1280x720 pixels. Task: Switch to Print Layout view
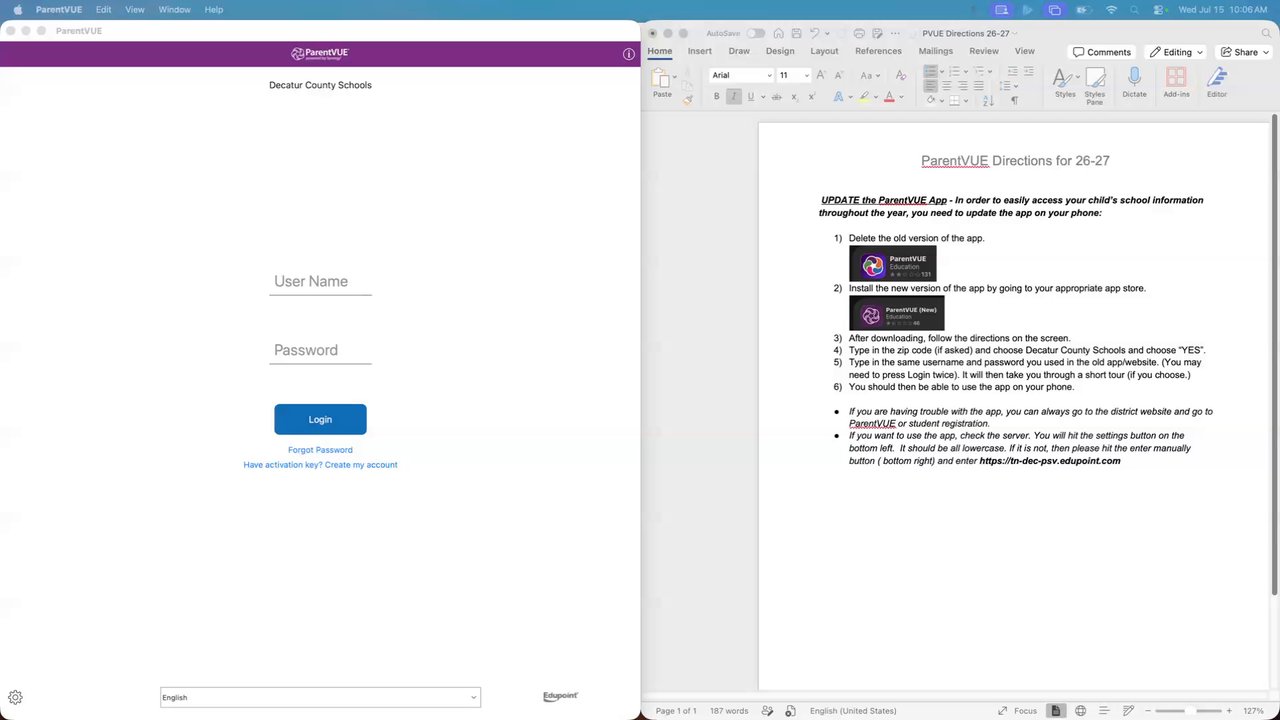click(x=1055, y=711)
